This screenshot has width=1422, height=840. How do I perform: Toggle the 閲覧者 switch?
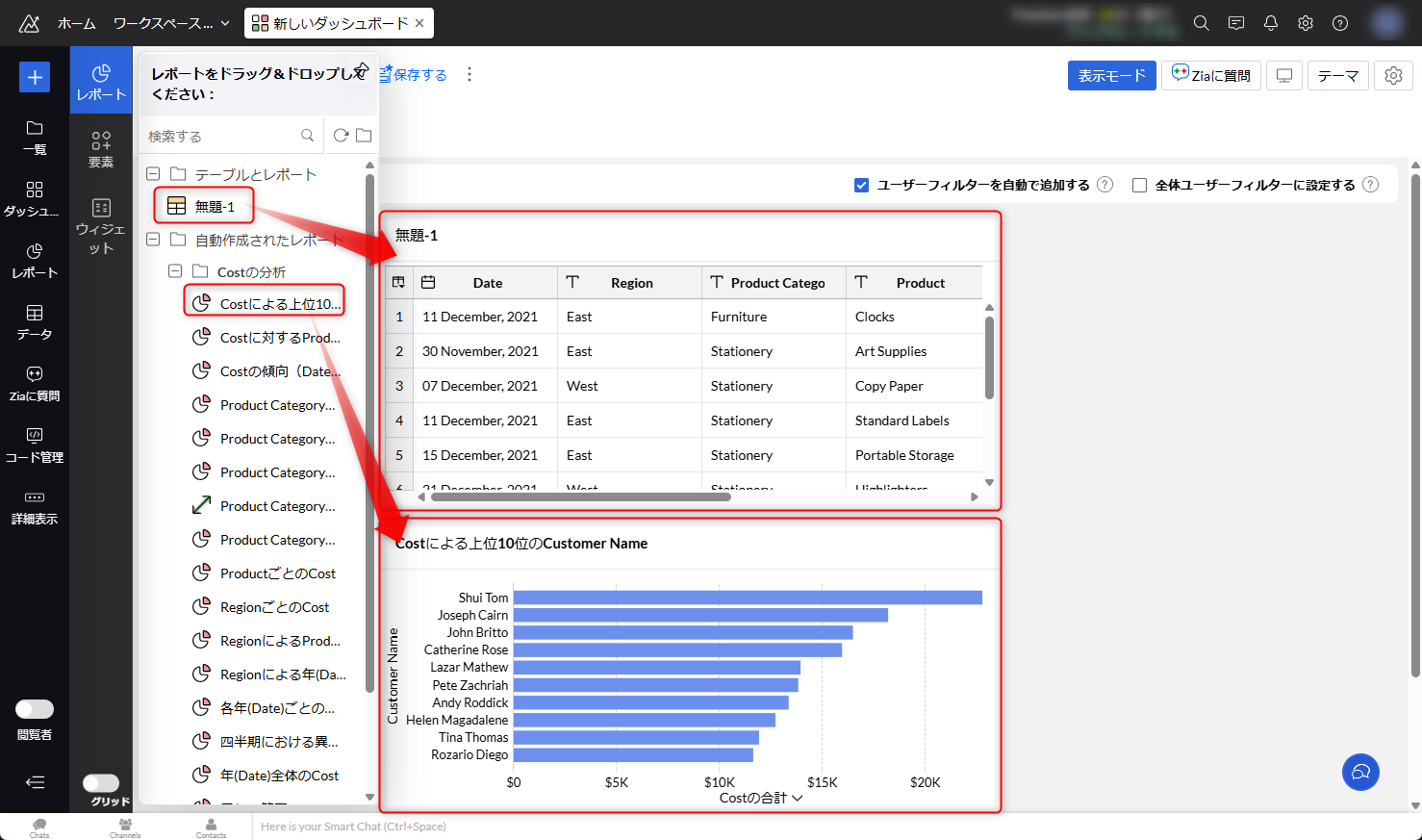point(35,709)
